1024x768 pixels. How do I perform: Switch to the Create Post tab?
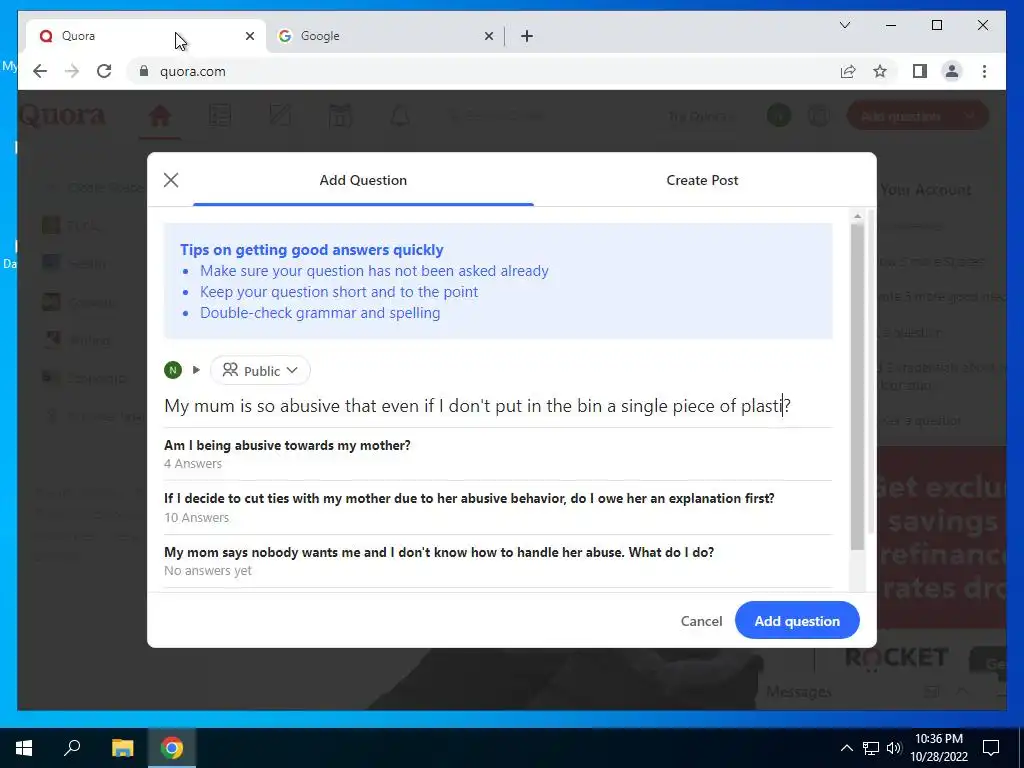(x=702, y=180)
